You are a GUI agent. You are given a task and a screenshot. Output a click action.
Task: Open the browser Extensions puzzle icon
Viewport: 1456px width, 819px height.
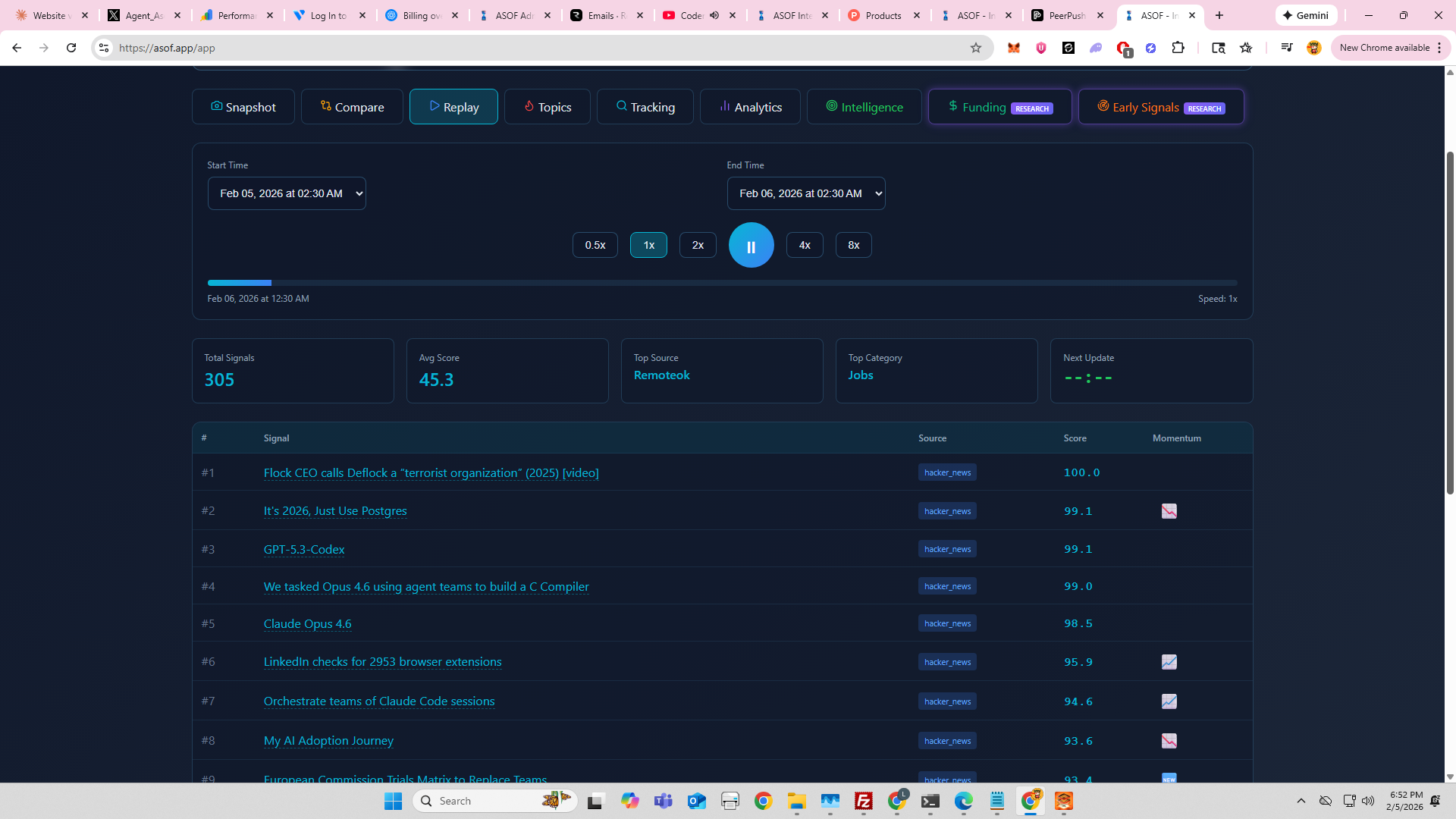coord(1178,48)
